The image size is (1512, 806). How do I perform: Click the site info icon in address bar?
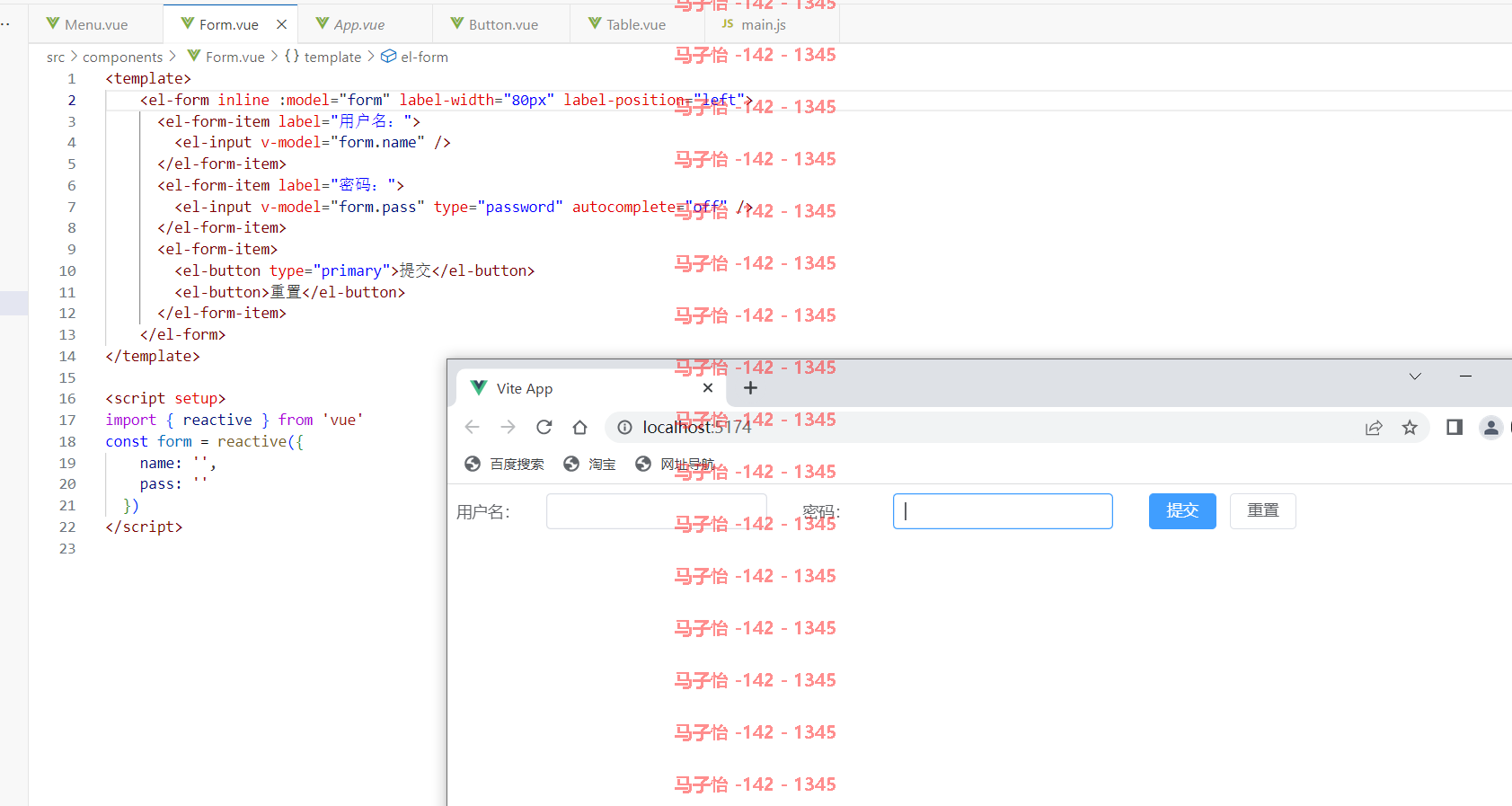click(x=625, y=427)
